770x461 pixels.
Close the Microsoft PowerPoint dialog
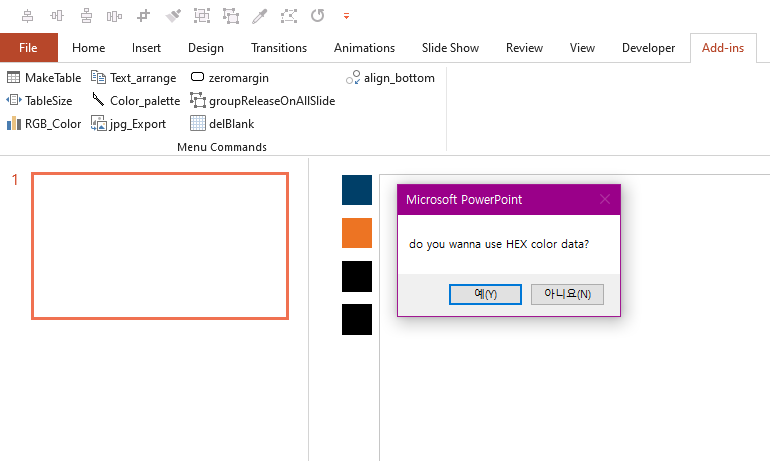[x=605, y=199]
